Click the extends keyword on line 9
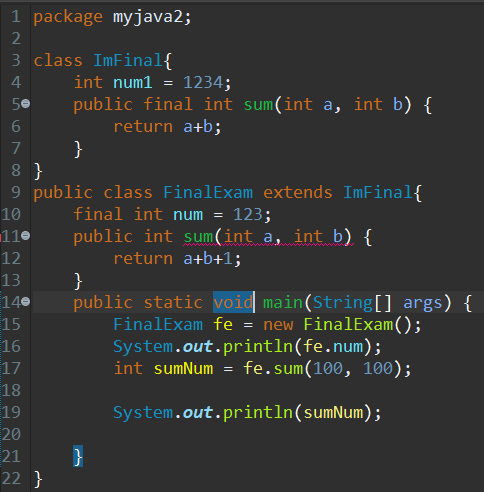This screenshot has width=484, height=492. pyautogui.click(x=298, y=193)
